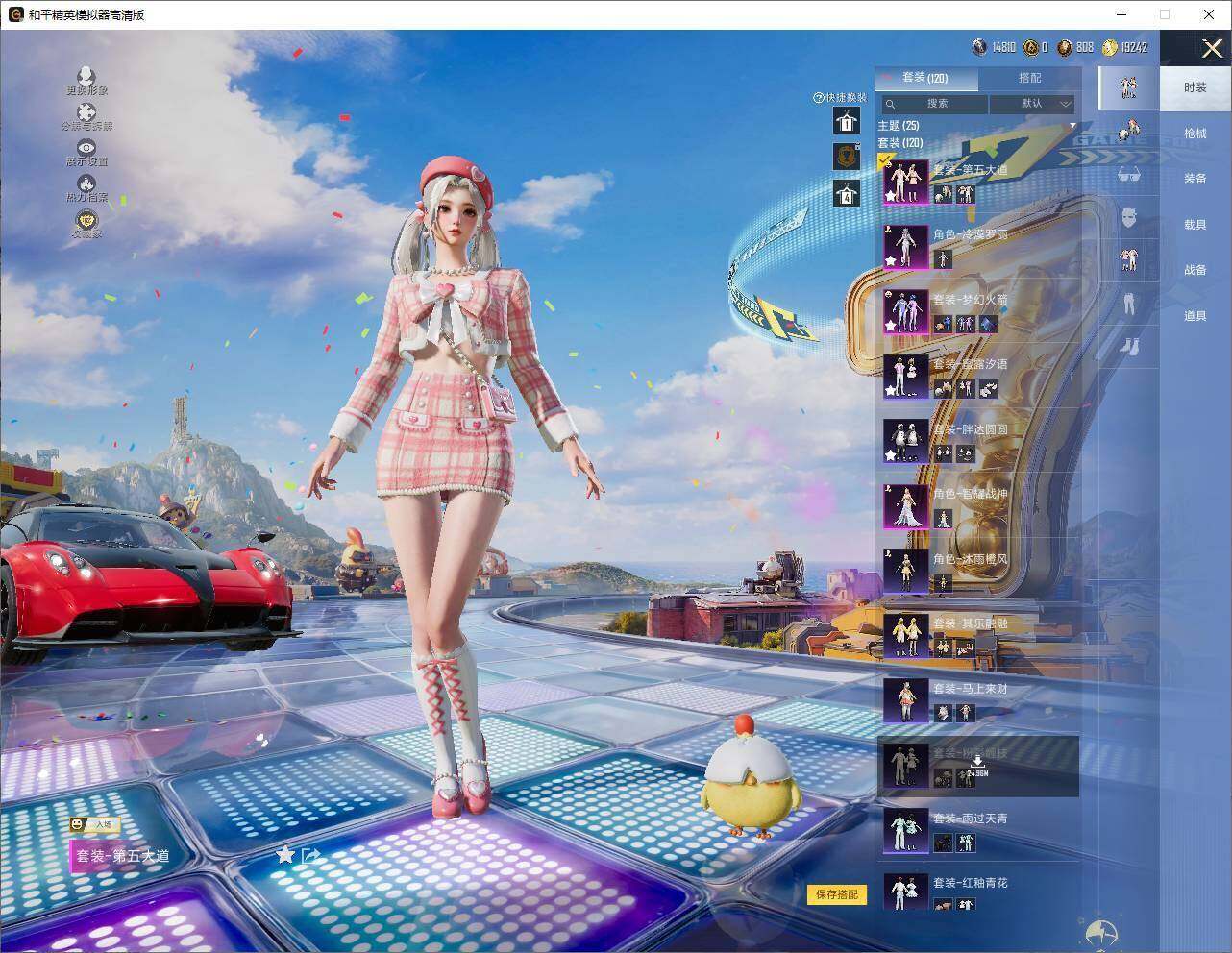
Task: Switch to the 时装 tab
Action: [x=1195, y=87]
